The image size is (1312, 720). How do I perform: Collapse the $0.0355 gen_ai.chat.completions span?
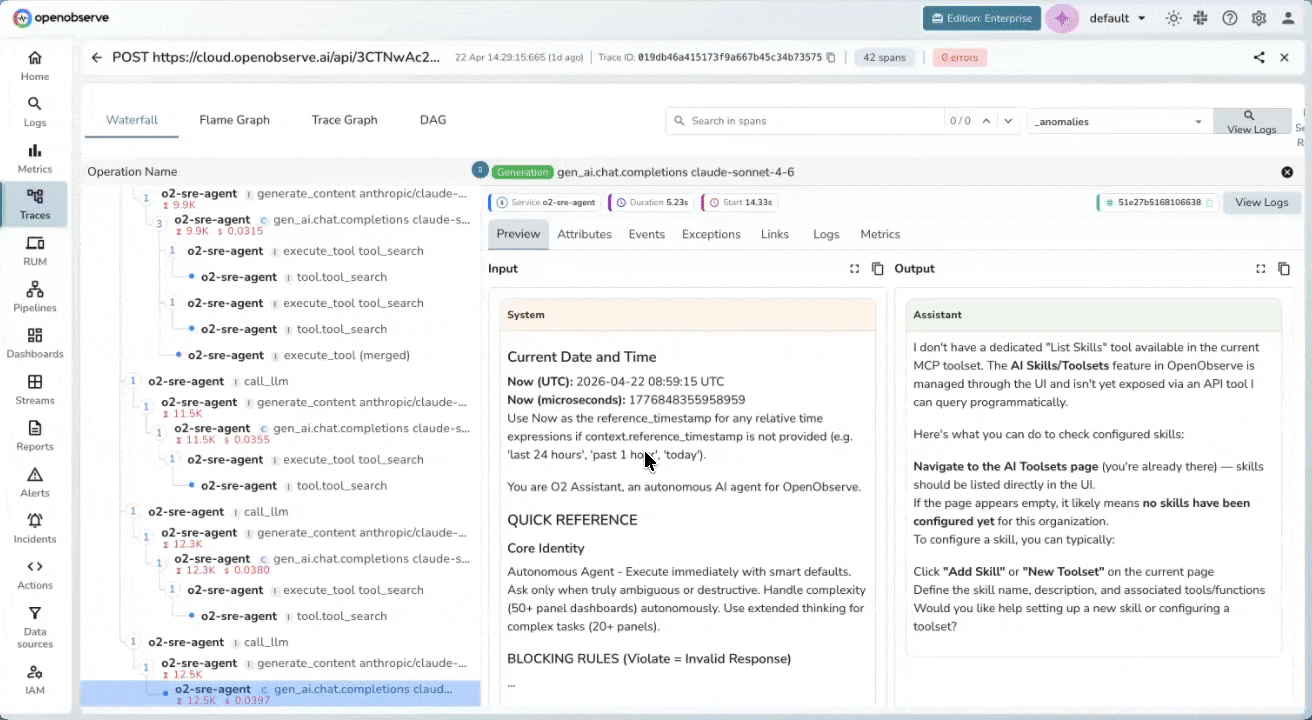(159, 433)
